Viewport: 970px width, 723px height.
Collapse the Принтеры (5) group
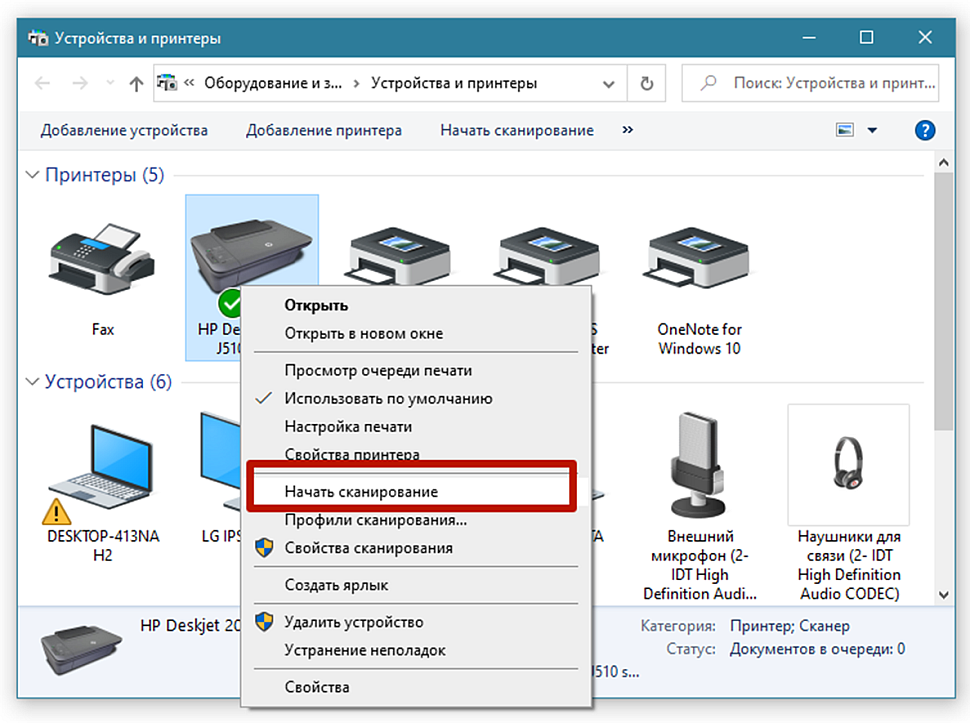pos(32,175)
